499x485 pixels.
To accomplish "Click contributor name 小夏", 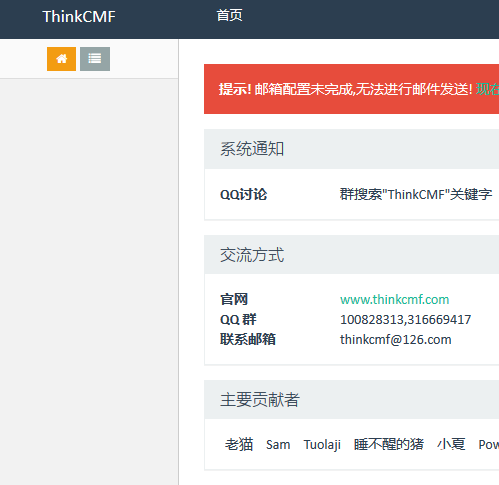I will click(x=451, y=444).
